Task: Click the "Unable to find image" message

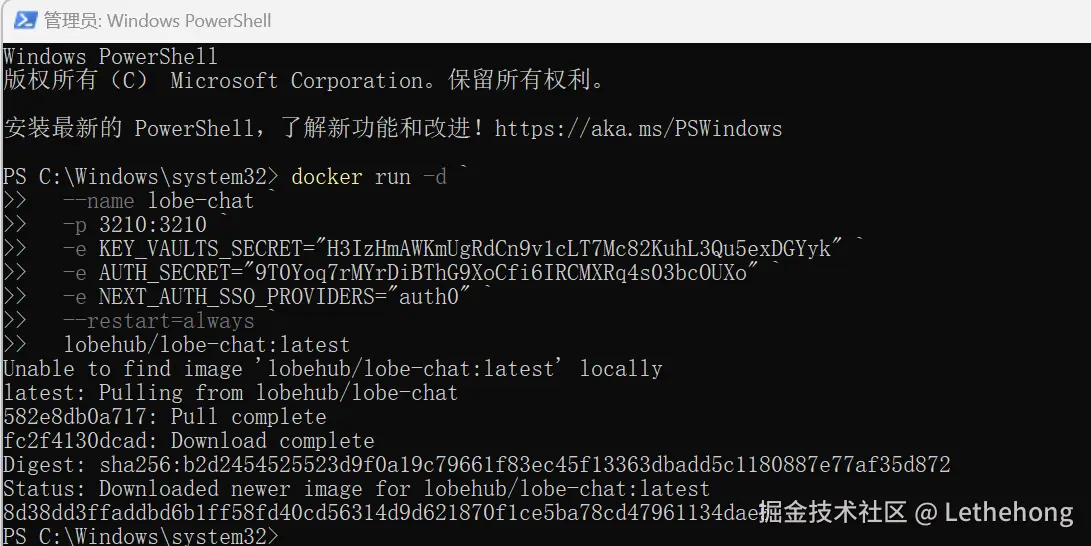Action: pos(332,369)
